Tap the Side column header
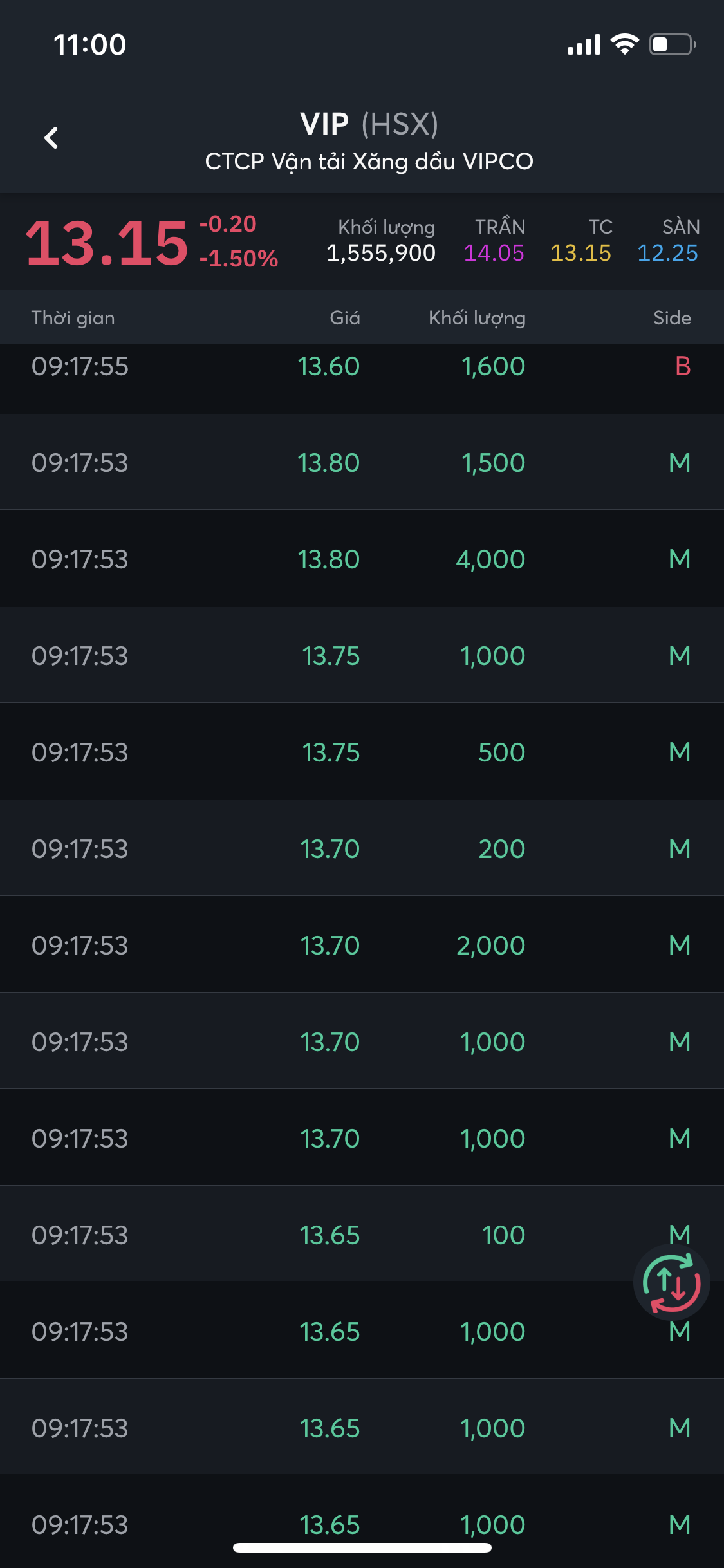 [x=672, y=318]
